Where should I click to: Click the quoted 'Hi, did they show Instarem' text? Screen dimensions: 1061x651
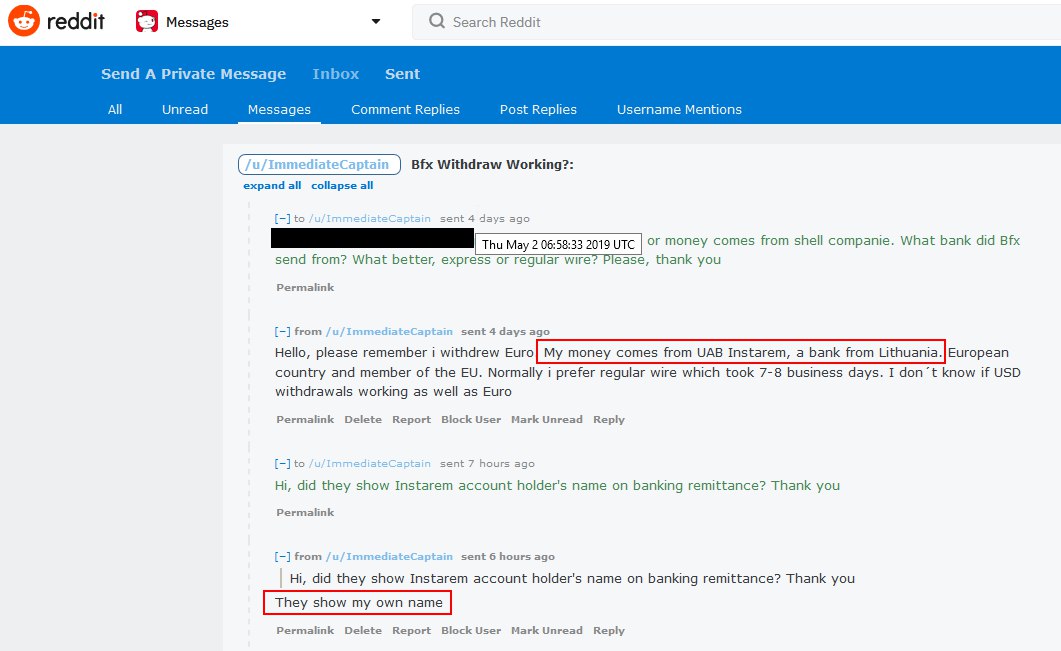click(572, 579)
